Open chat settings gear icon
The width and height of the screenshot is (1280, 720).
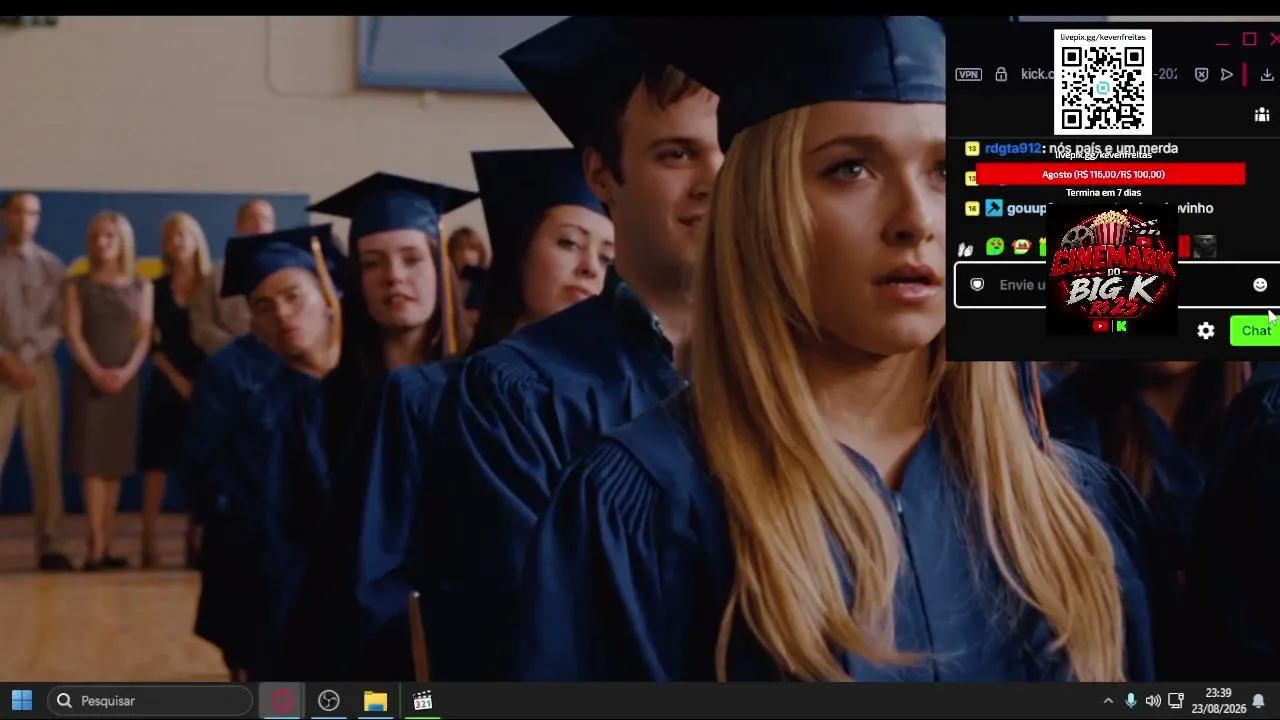[x=1206, y=331]
